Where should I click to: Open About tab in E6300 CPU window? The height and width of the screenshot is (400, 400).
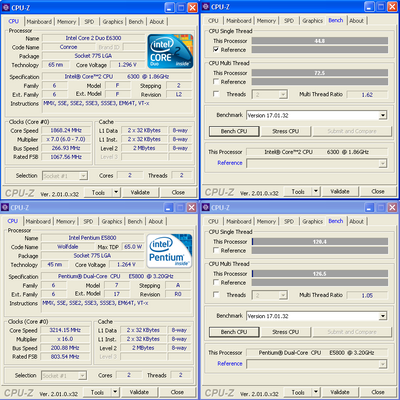[156, 22]
